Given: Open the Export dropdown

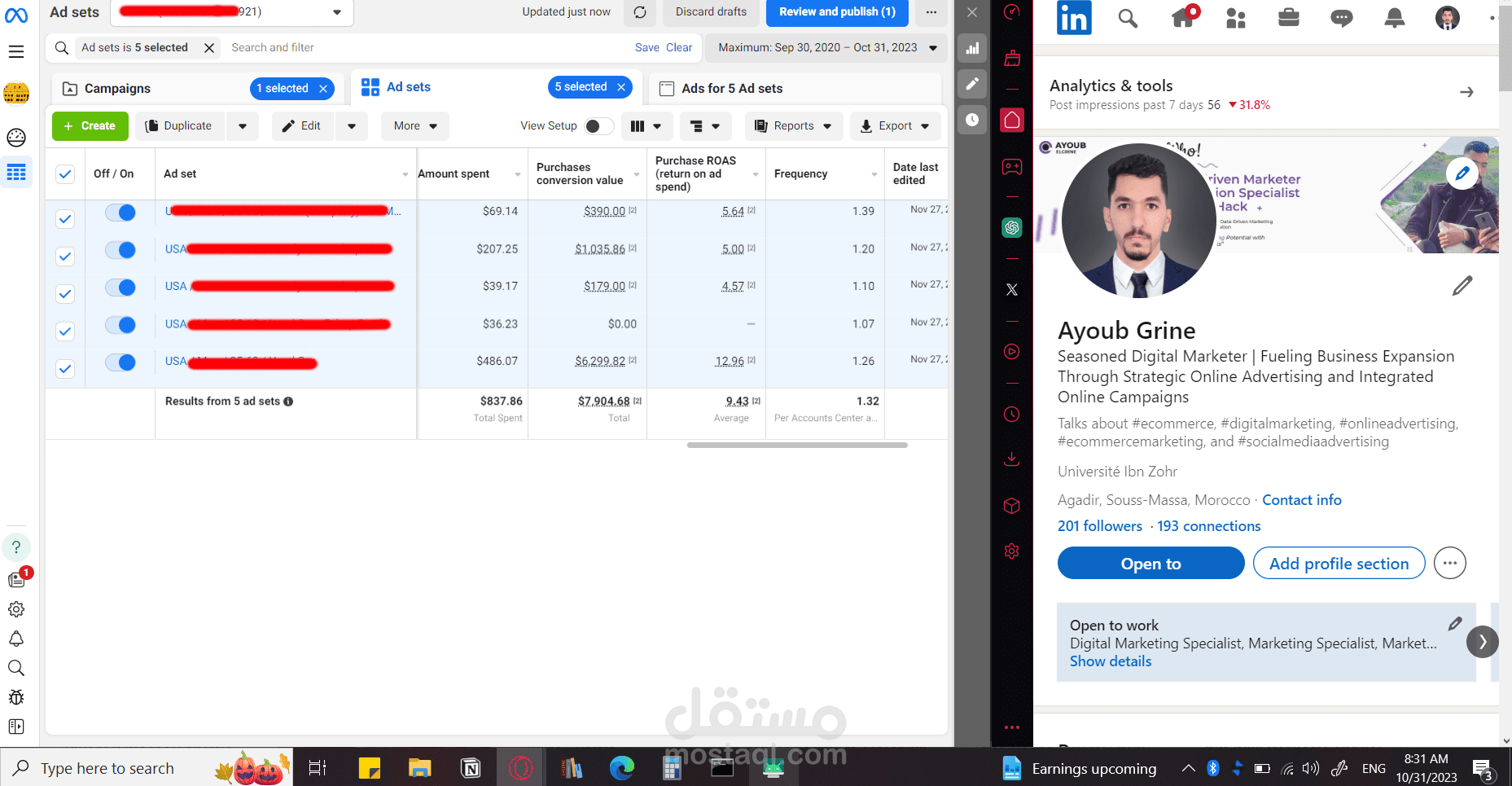Looking at the screenshot, I should click(x=896, y=126).
